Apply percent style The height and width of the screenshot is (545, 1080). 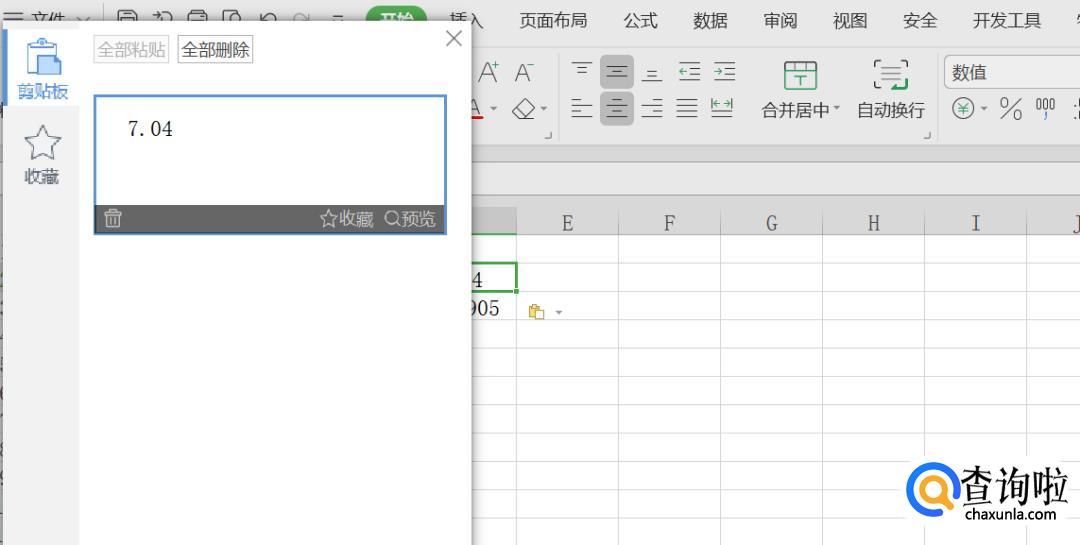tap(1011, 109)
